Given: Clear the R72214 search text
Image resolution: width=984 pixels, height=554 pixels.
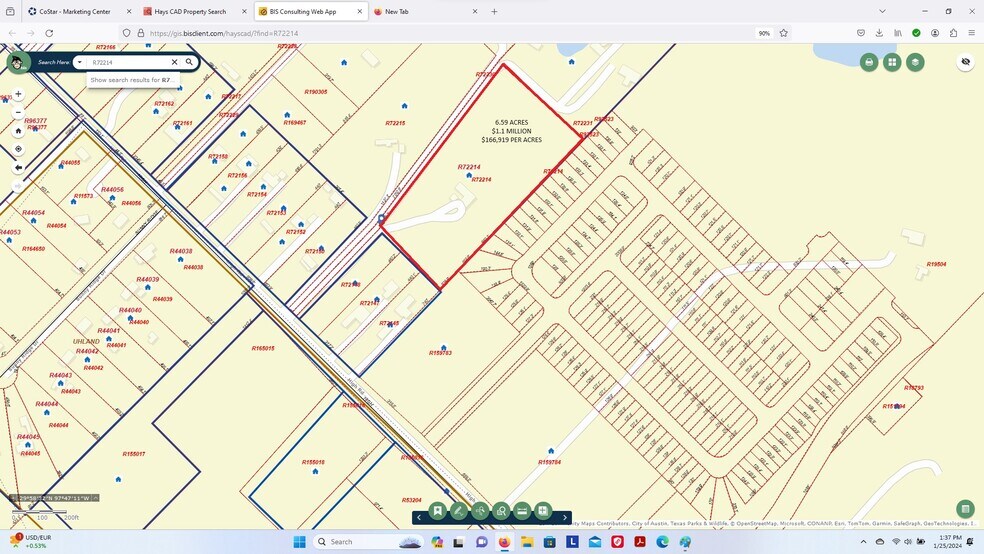Looking at the screenshot, I should 174,62.
